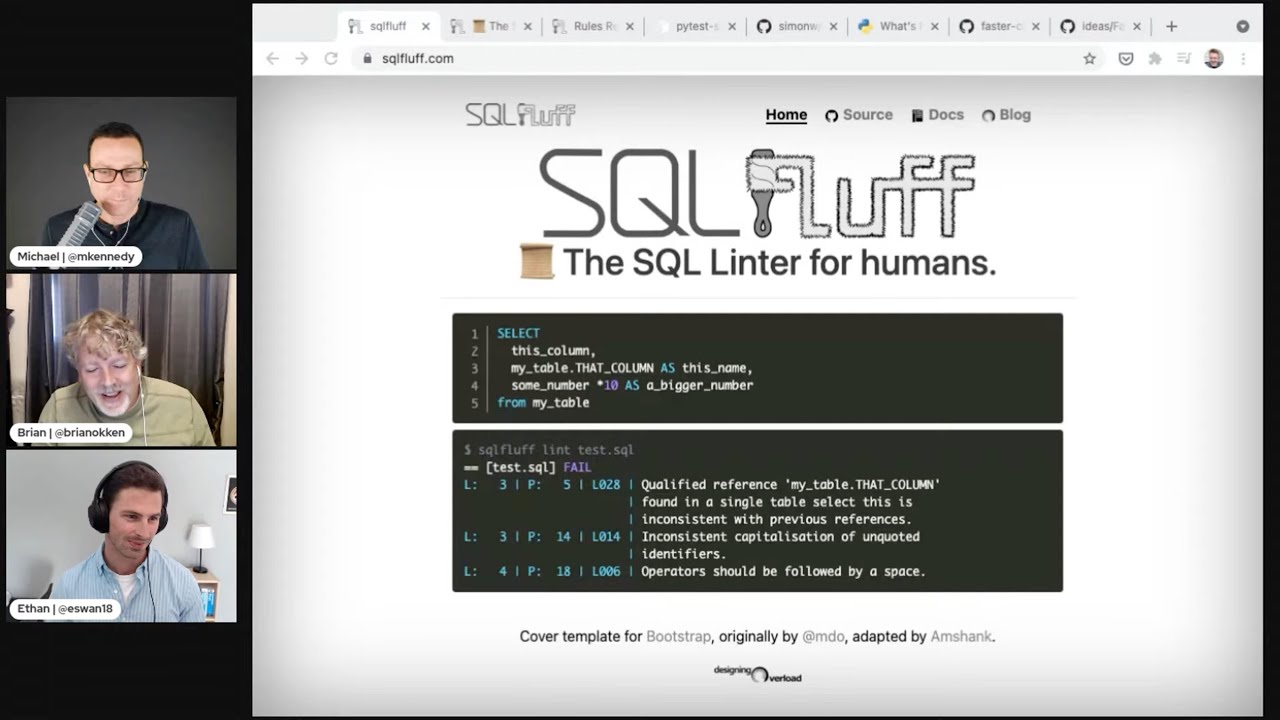1280x720 pixels.
Task: Close the pytest tab
Action: [732, 27]
